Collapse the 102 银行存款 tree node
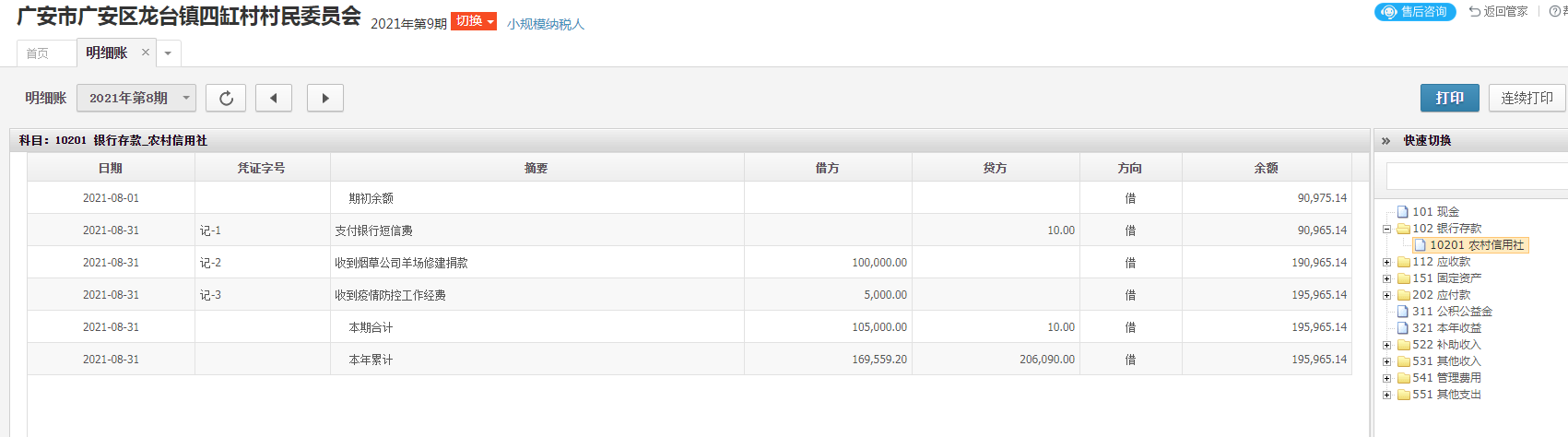The height and width of the screenshot is (437, 1568). (1386, 229)
